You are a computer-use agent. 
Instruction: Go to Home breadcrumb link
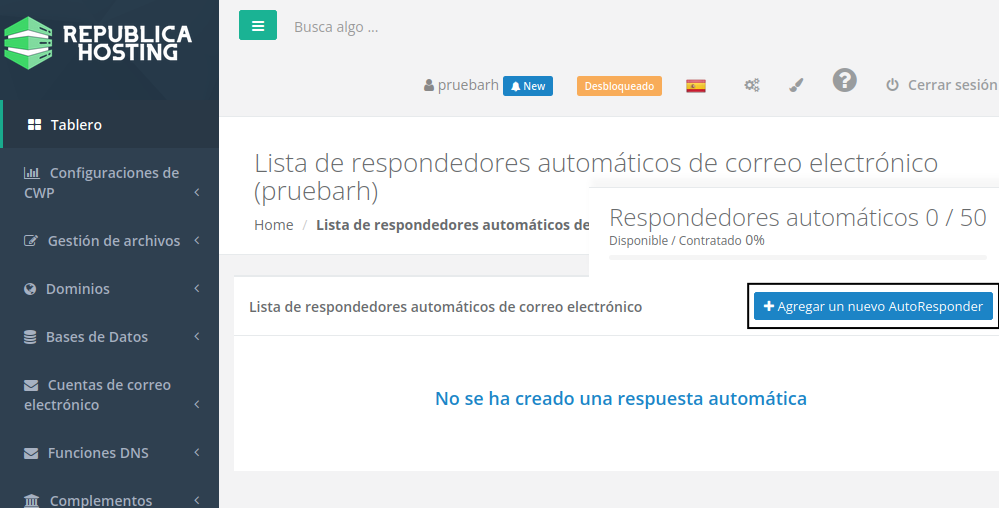point(273,225)
